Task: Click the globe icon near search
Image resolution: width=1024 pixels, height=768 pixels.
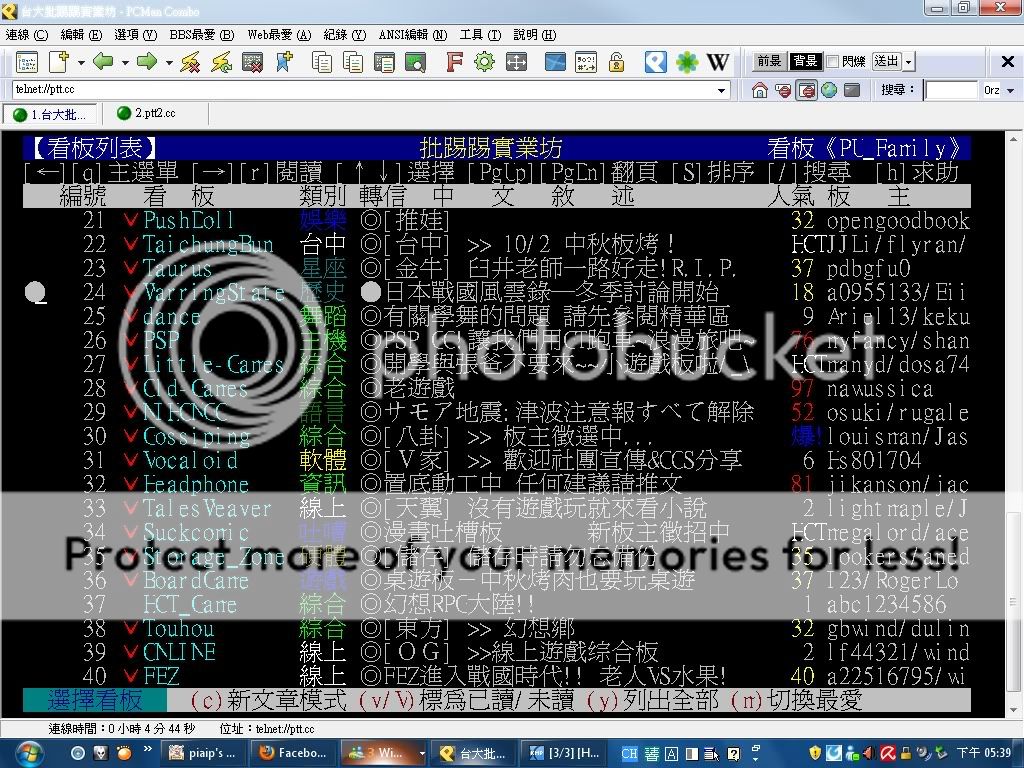Action: pyautogui.click(x=829, y=90)
